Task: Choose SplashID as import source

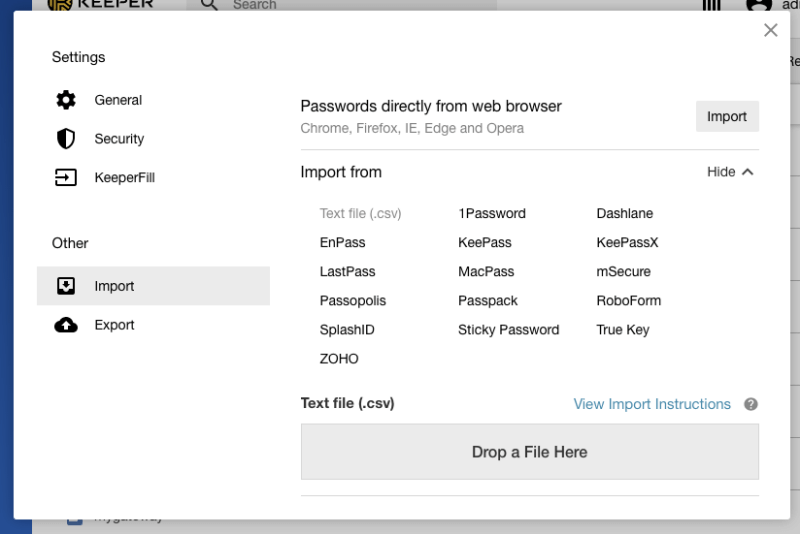Action: point(347,329)
